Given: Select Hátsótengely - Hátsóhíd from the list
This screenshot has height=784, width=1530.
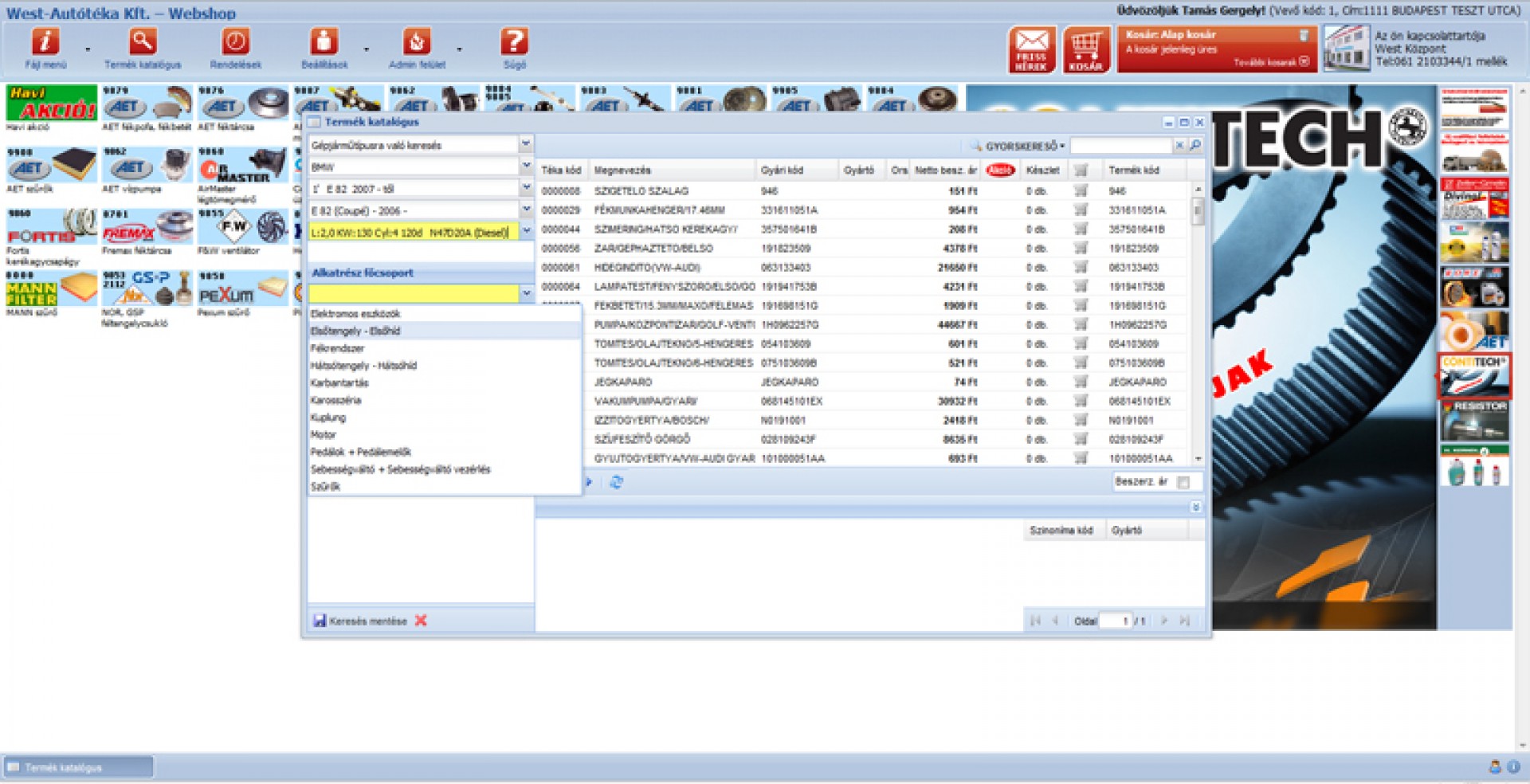Looking at the screenshot, I should [445, 366].
